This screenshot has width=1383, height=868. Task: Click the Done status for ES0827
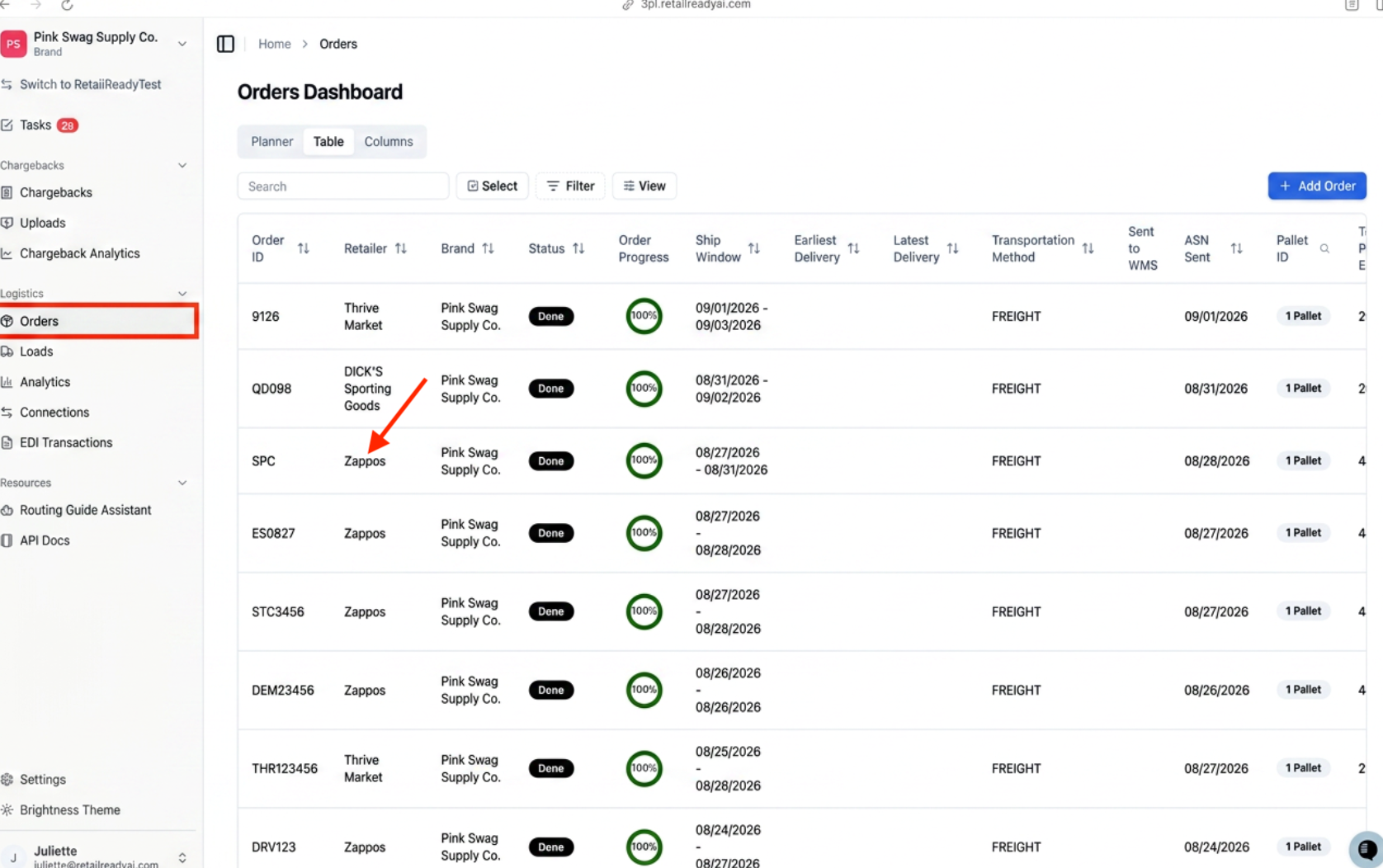click(x=551, y=533)
